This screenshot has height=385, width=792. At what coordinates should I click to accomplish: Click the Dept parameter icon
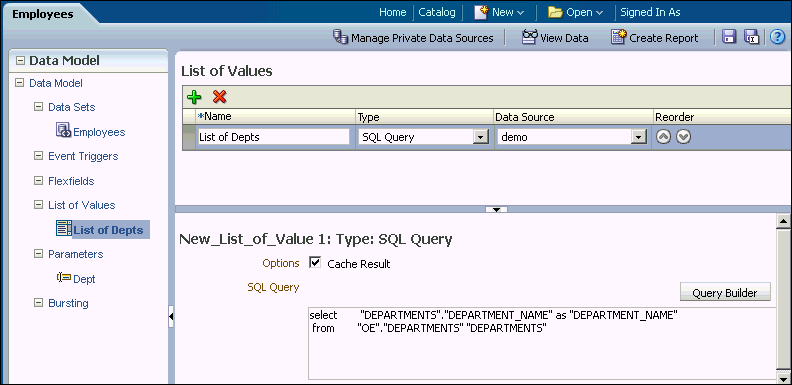(64, 277)
